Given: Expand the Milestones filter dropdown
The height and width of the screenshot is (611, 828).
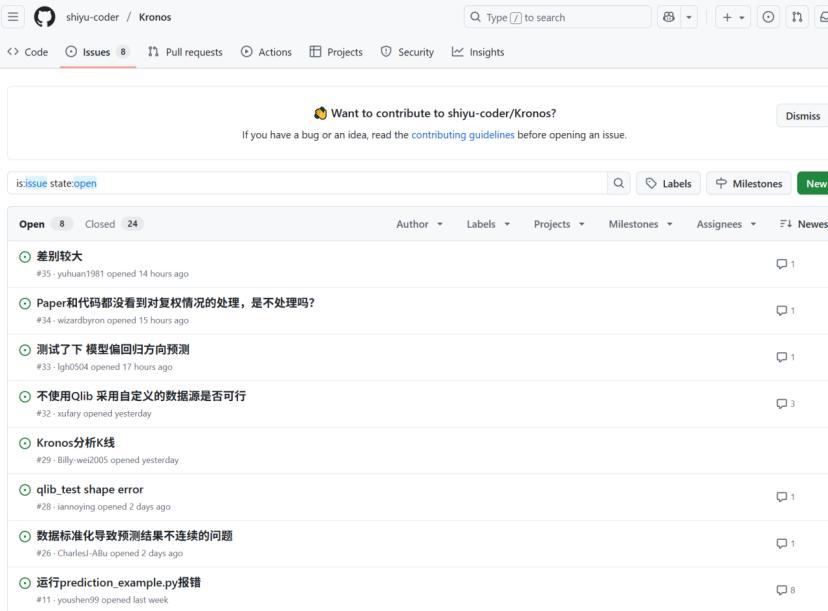Looking at the screenshot, I should coord(640,224).
